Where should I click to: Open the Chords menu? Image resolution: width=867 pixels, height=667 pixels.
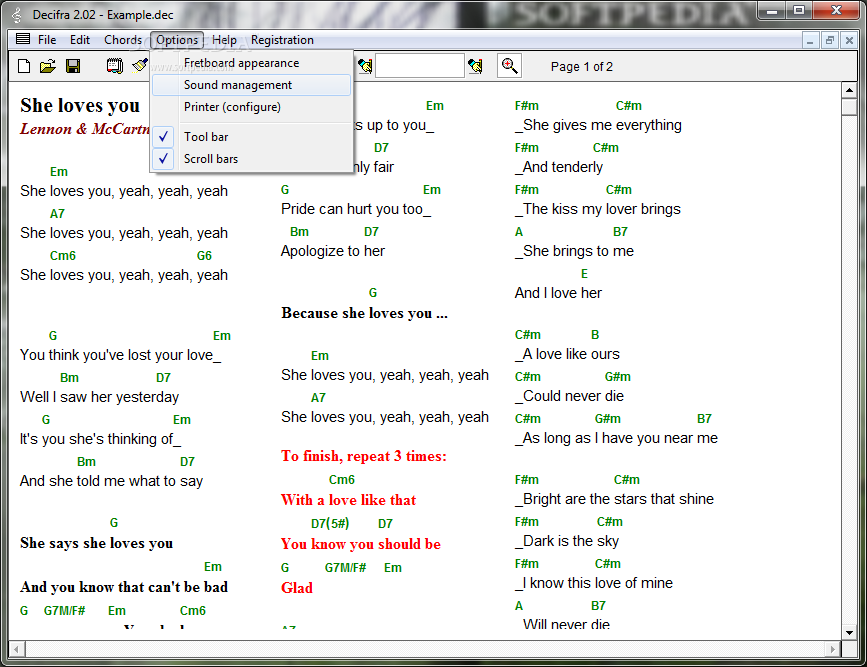tap(123, 40)
